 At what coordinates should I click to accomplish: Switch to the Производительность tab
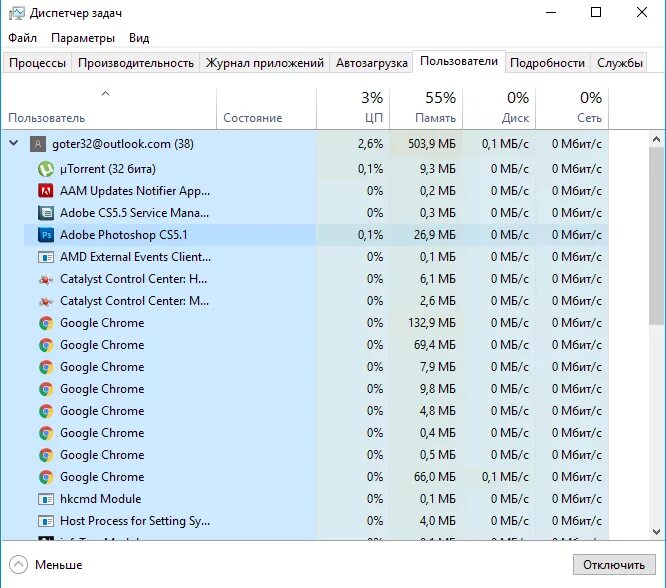tap(136, 63)
